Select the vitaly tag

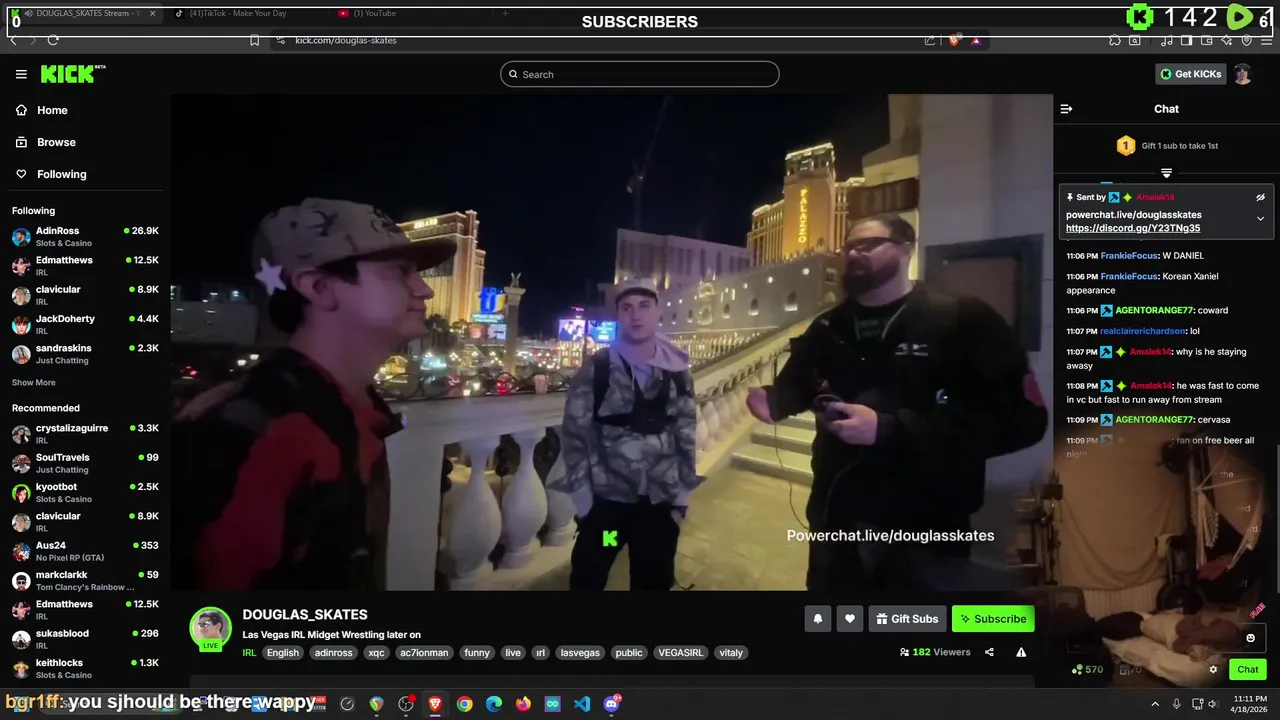pos(731,653)
